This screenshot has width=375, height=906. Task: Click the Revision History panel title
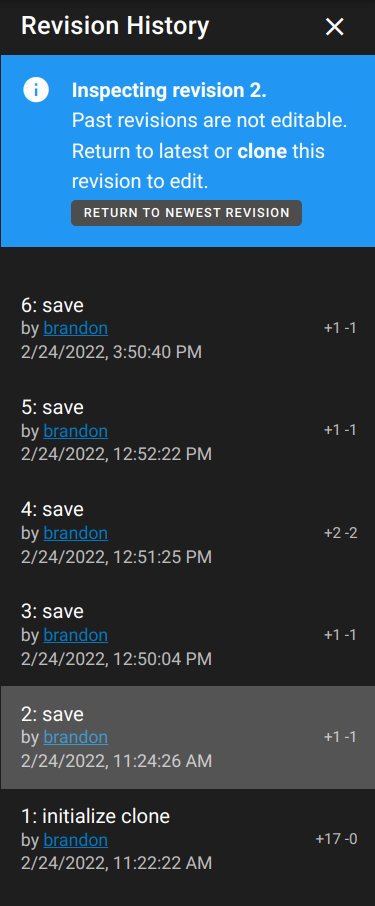point(115,27)
